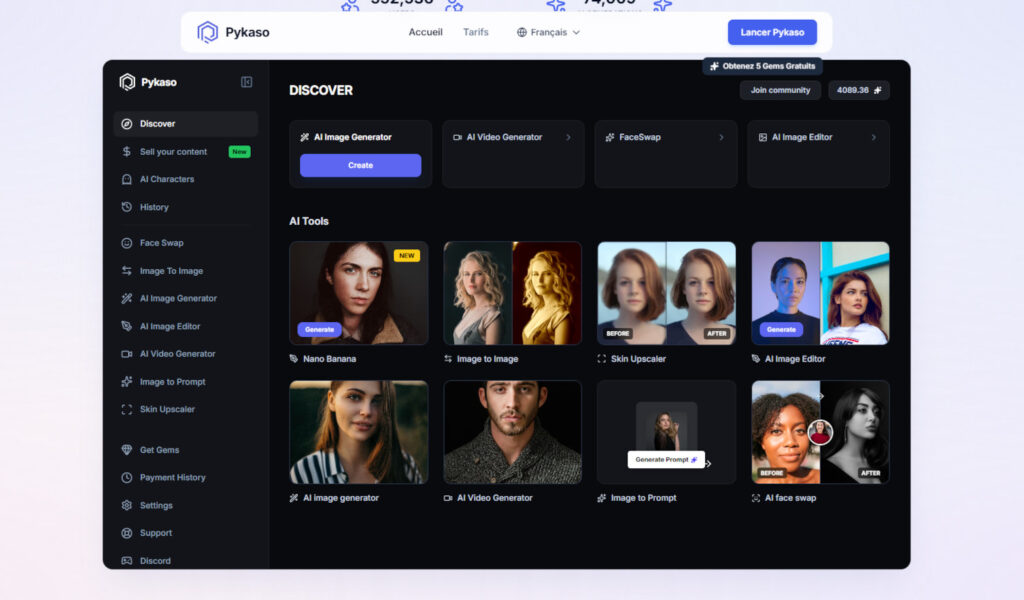Image resolution: width=1024 pixels, height=600 pixels.
Task: Open the Nano Banana tool thumbnail
Action: click(359, 293)
